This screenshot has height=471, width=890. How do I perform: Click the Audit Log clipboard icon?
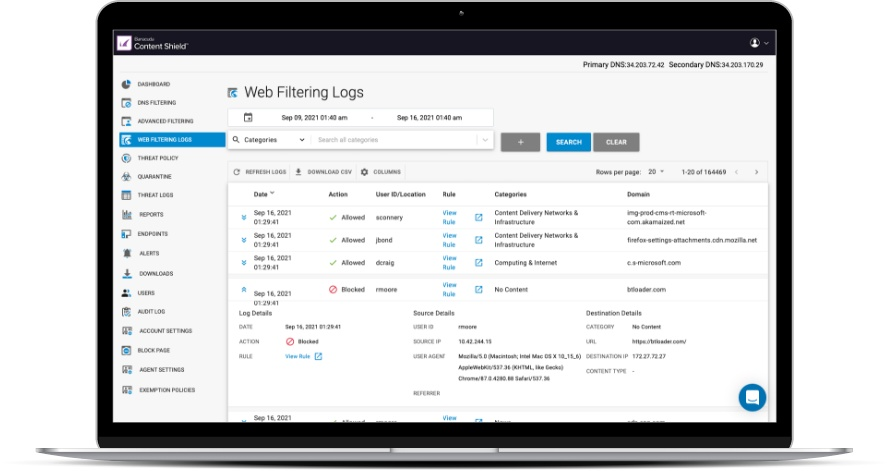click(x=126, y=312)
